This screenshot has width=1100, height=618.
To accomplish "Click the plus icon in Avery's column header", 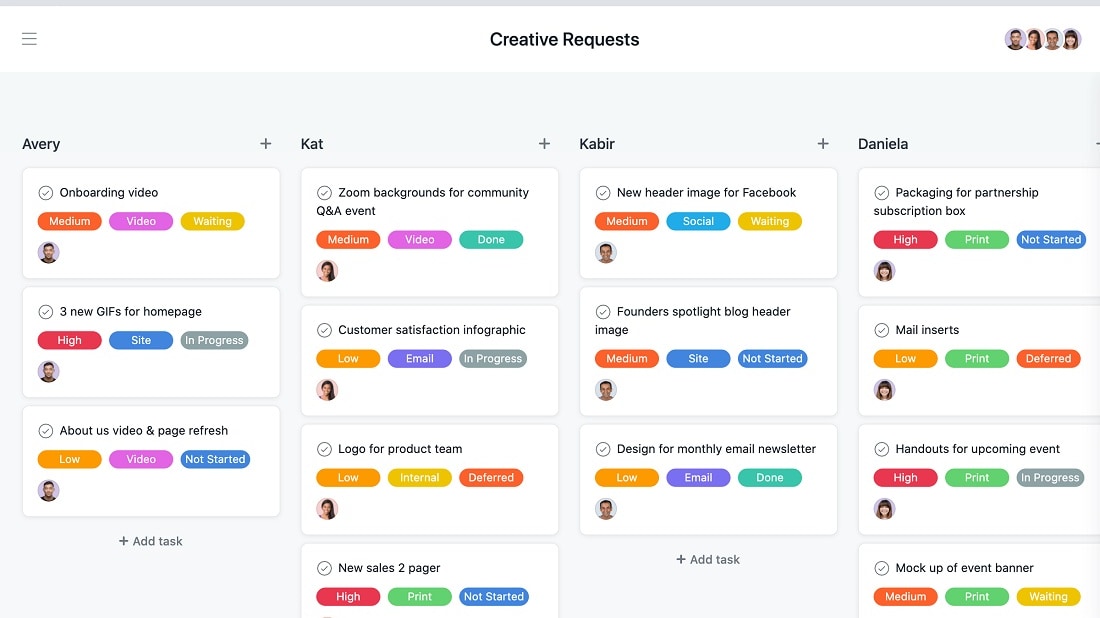I will (x=266, y=143).
